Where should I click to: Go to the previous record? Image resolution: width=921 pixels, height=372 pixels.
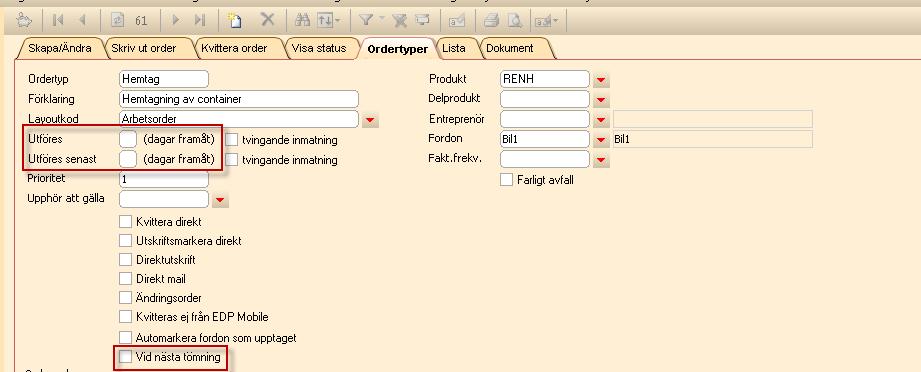click(x=82, y=21)
